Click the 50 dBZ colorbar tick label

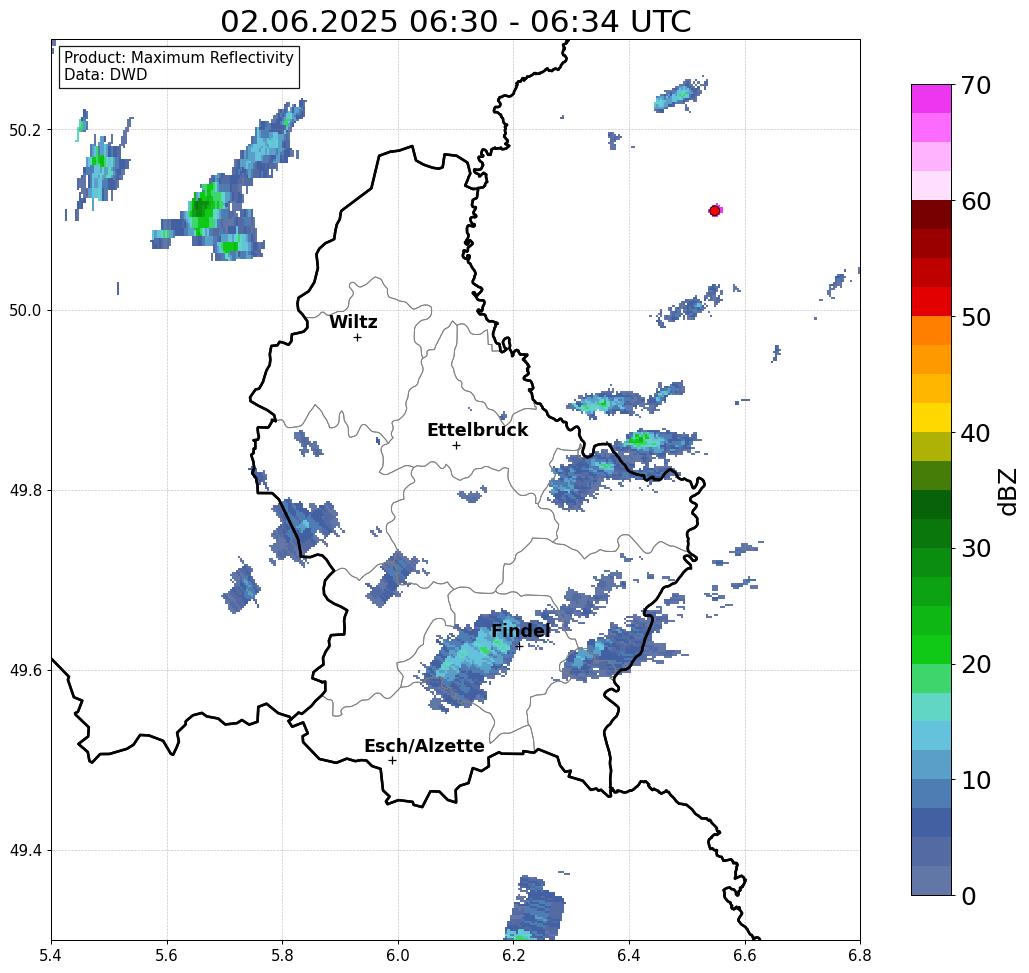click(x=975, y=318)
